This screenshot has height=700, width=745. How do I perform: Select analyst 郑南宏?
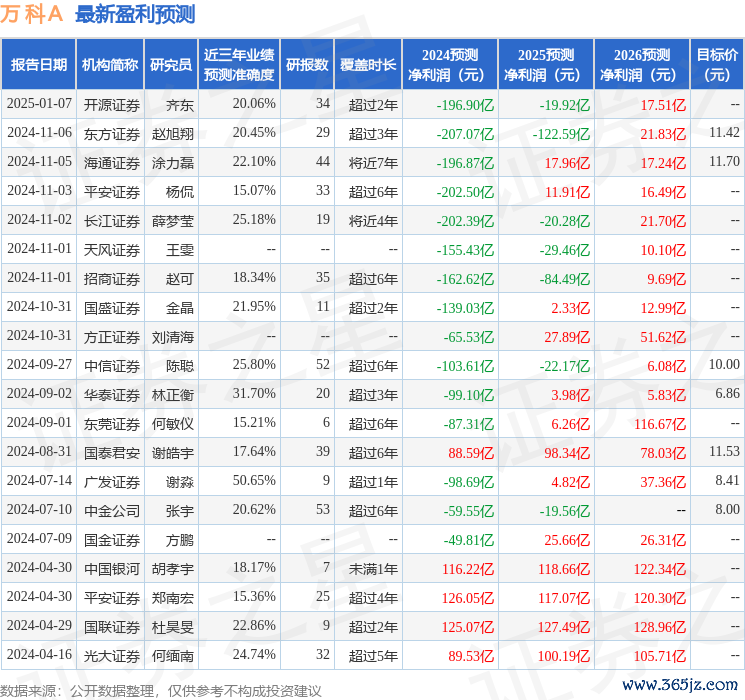[172, 598]
